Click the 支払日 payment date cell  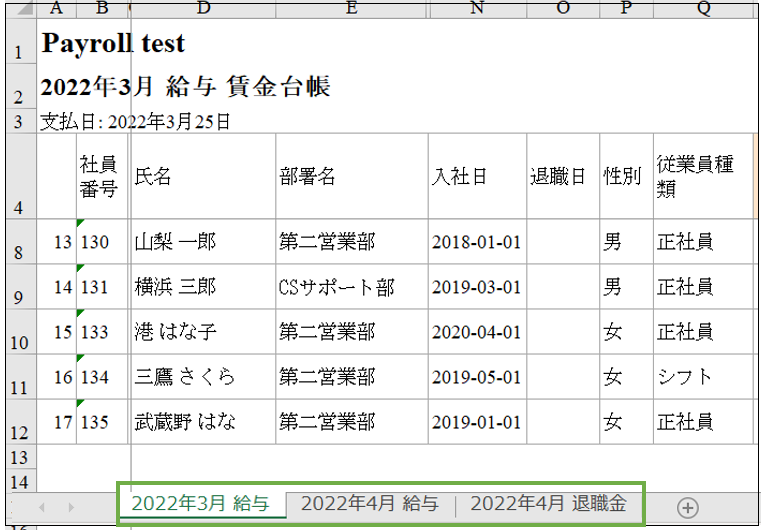click(135, 122)
